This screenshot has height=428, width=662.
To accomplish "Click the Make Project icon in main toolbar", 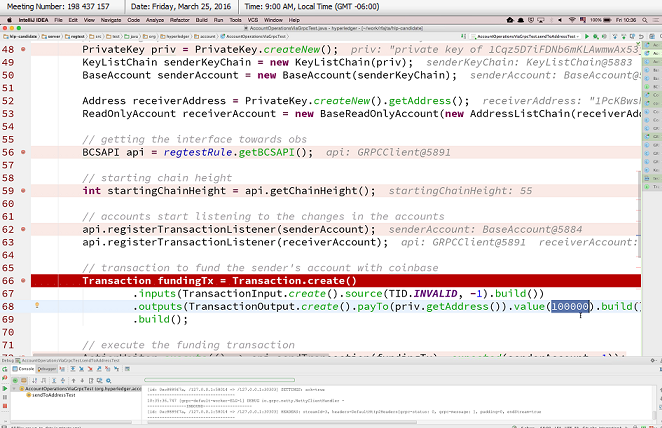I will point(463,36).
